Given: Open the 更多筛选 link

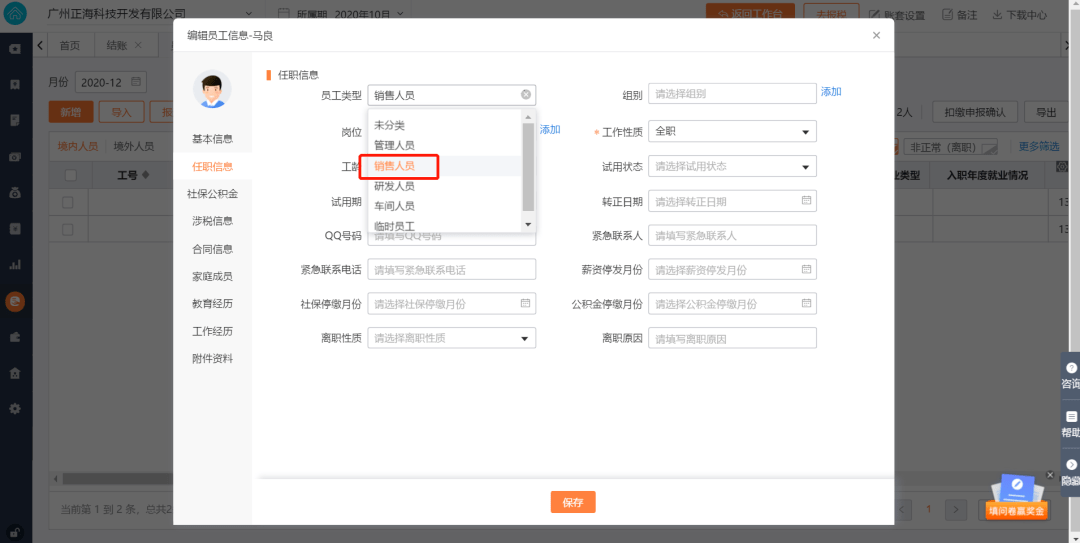Looking at the screenshot, I should click(1039, 146).
